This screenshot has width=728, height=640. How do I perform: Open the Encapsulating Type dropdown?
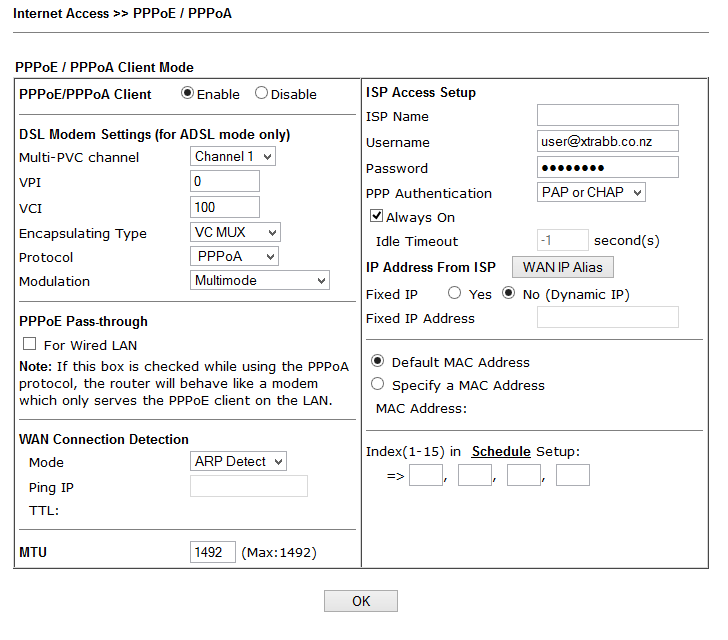(x=235, y=232)
